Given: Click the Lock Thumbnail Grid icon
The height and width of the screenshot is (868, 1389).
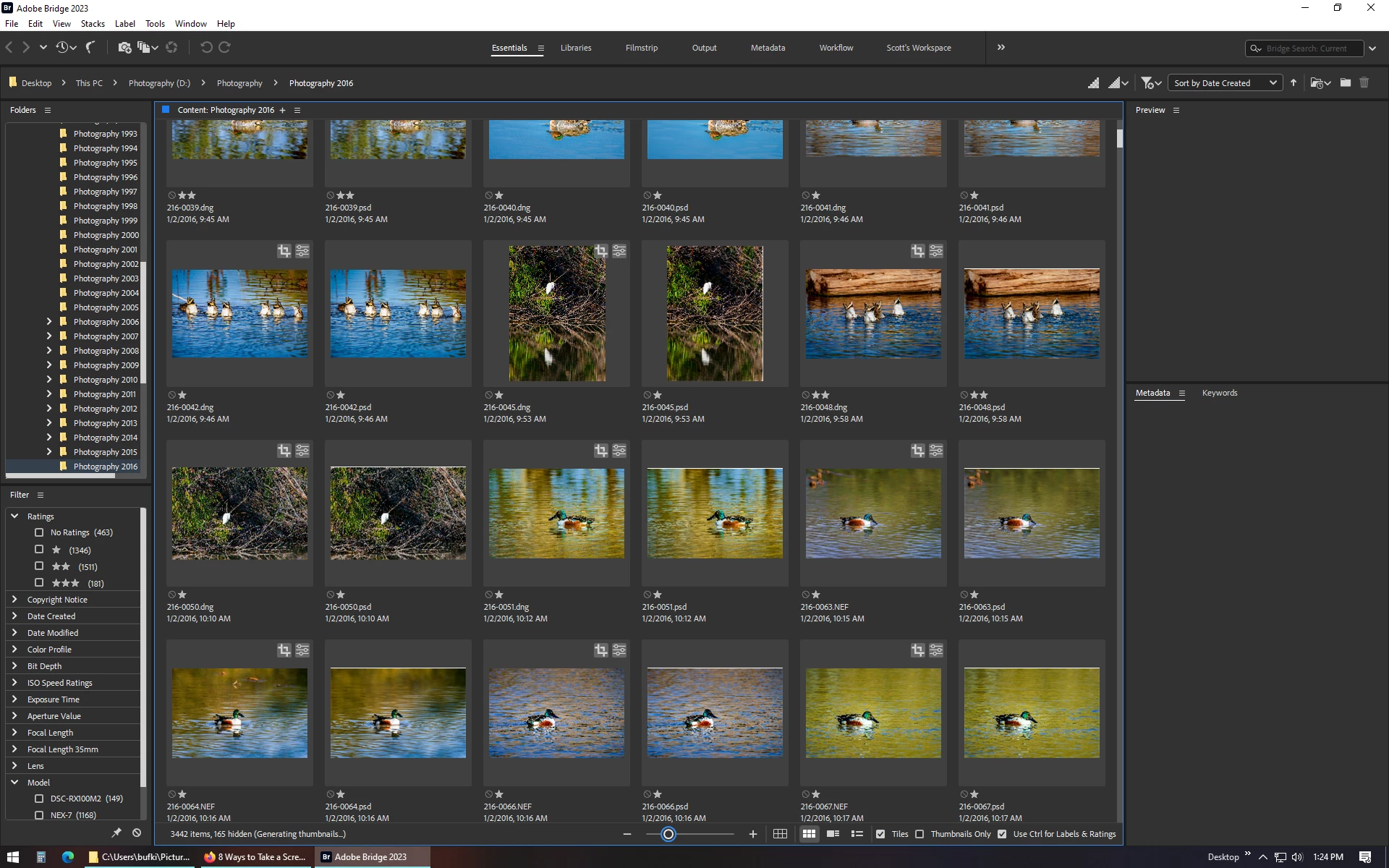Looking at the screenshot, I should coord(780,834).
